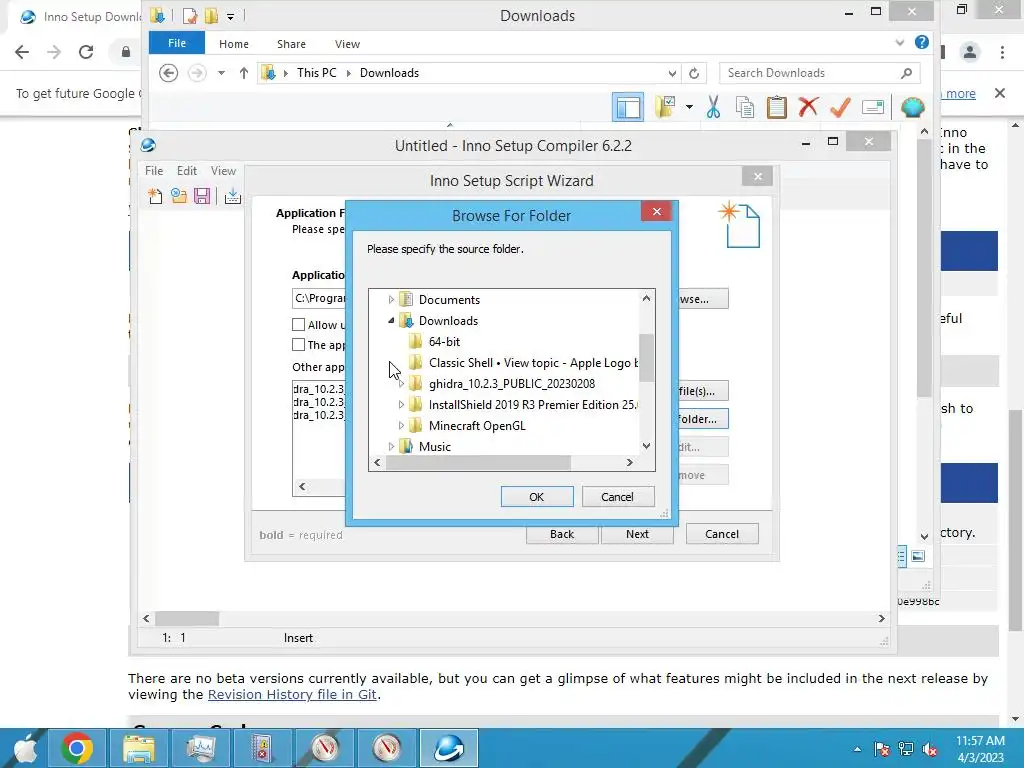
Task: Open Inno Setup Compiler taskbar icon
Action: pos(449,748)
